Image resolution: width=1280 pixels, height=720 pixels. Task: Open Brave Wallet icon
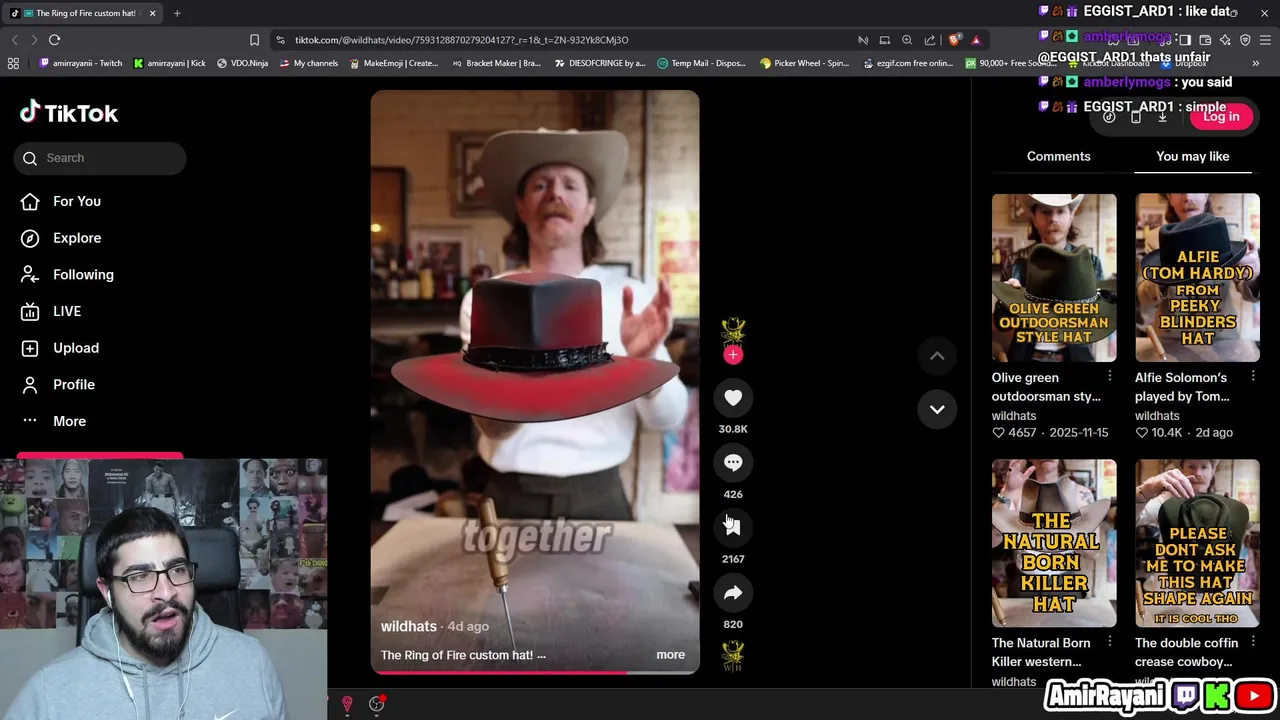coord(1205,40)
